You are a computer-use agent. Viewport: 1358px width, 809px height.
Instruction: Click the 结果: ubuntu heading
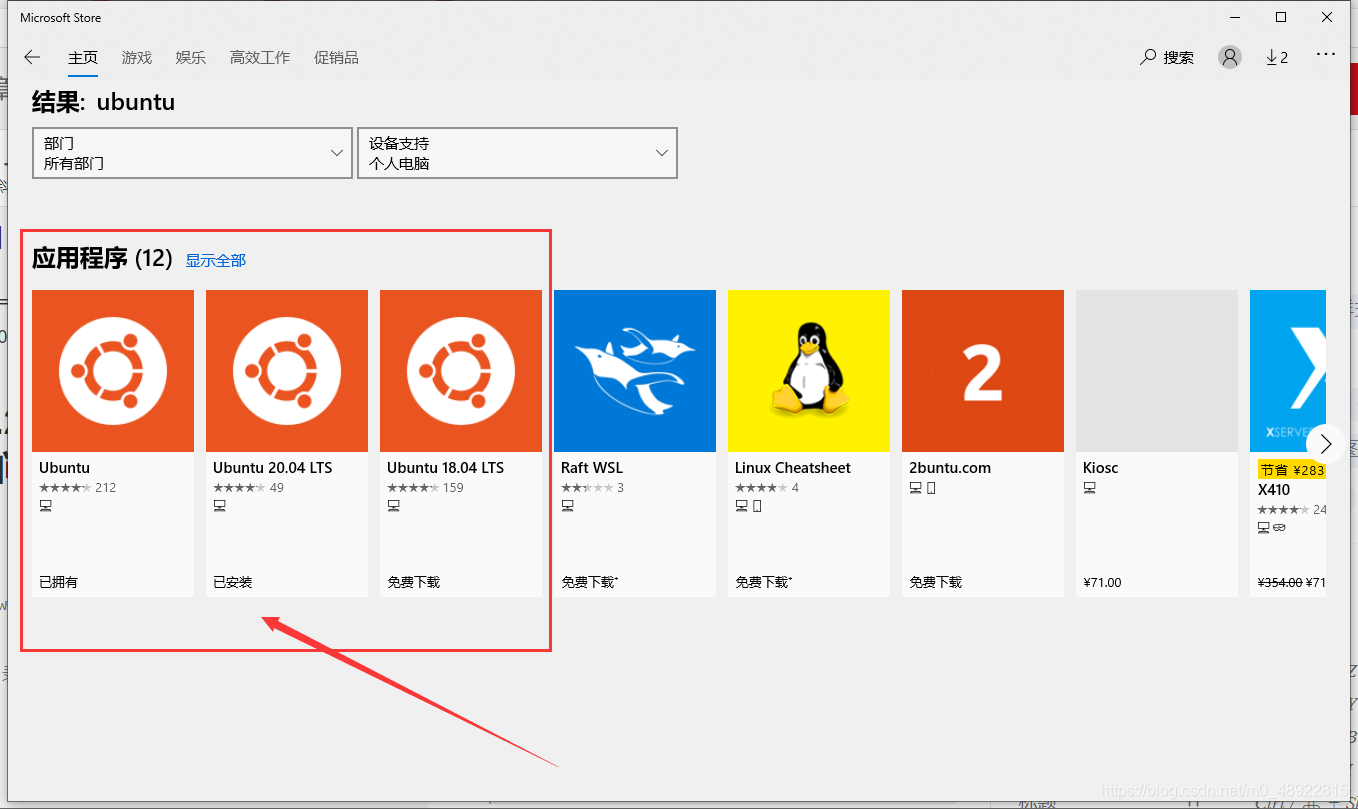point(103,102)
